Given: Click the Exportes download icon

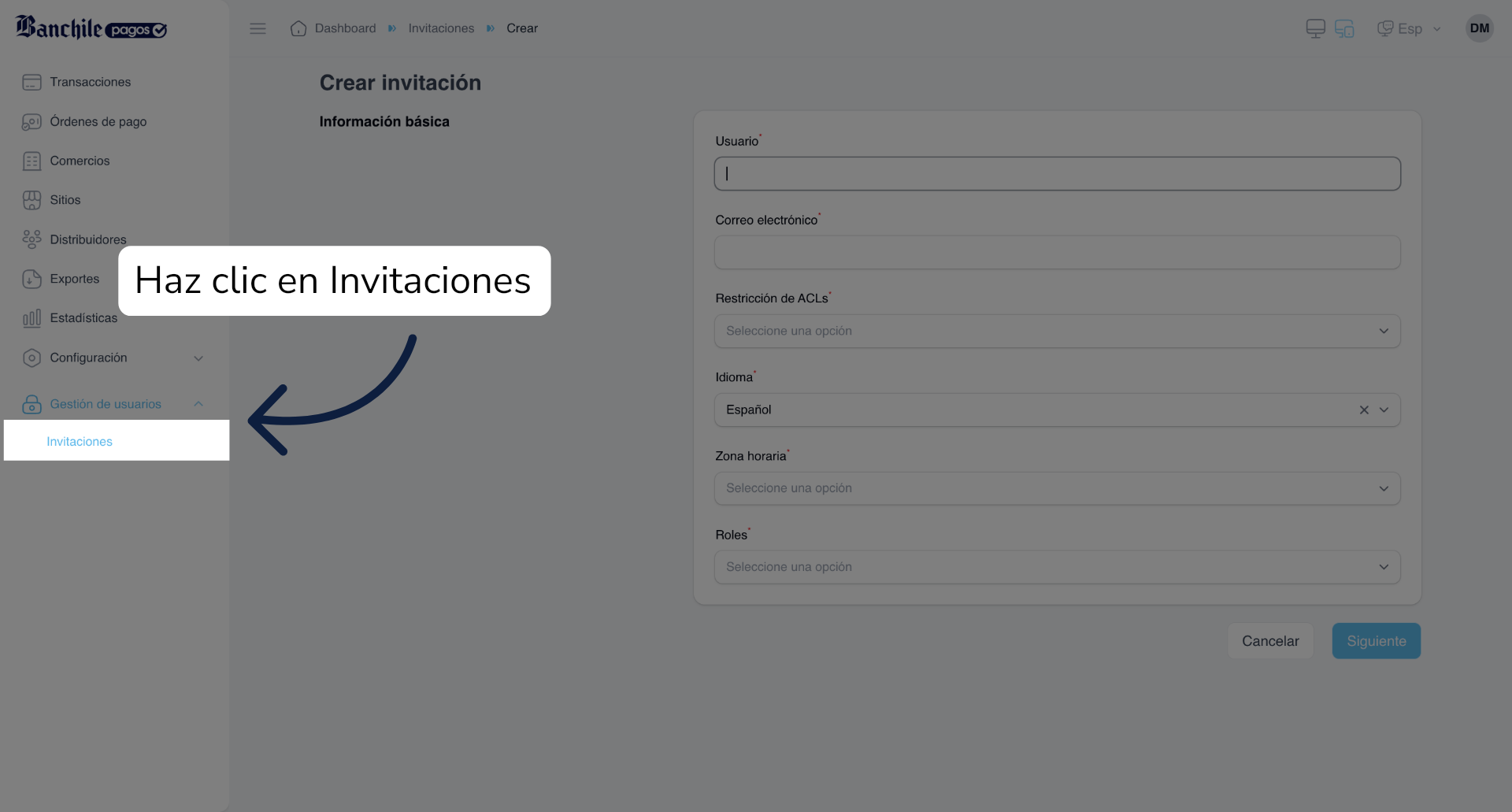Looking at the screenshot, I should click(31, 279).
